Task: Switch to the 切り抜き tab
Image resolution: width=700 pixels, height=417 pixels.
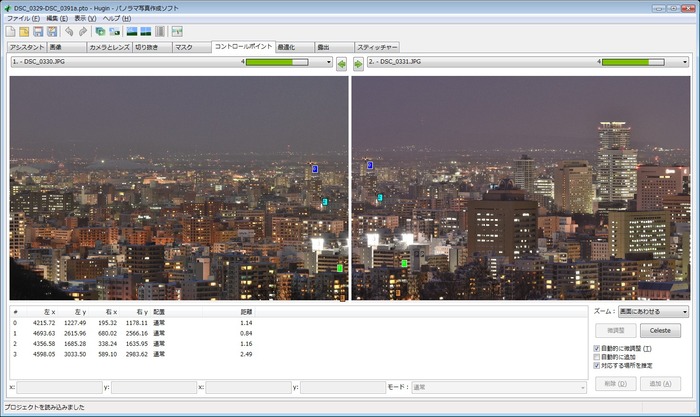Action: coord(152,47)
